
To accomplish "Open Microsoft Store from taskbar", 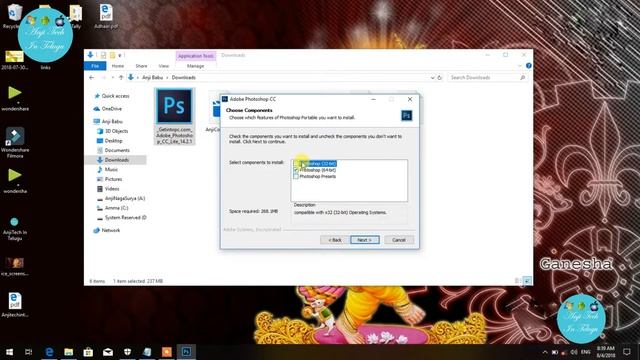I will [88, 352].
